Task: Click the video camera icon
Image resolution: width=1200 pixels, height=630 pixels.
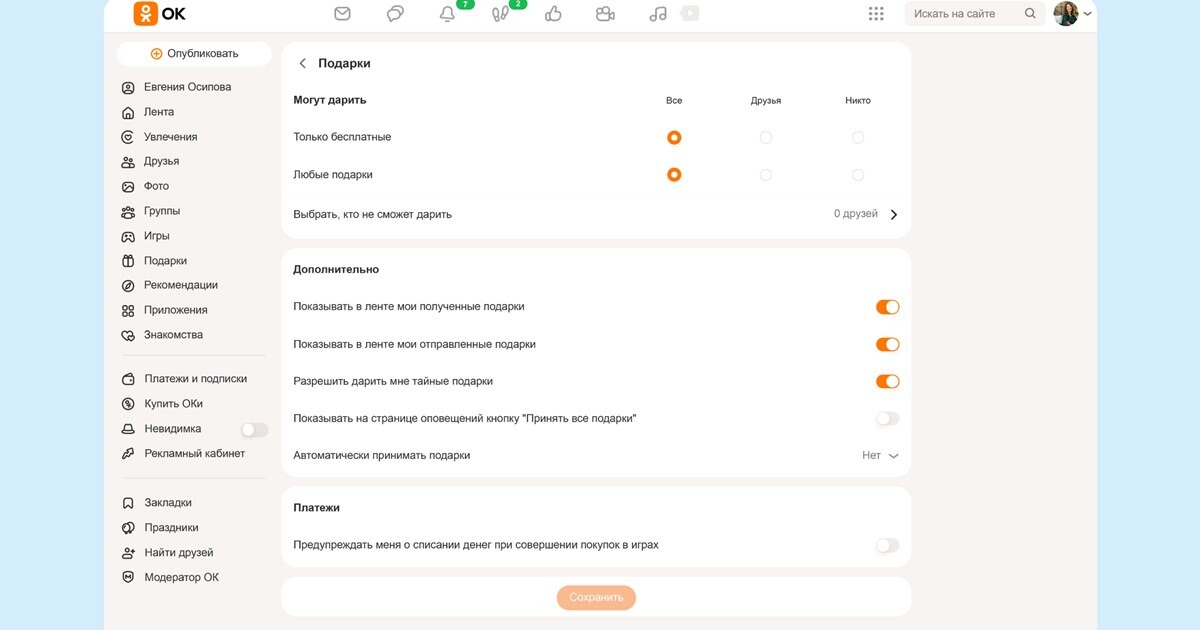Action: [605, 14]
